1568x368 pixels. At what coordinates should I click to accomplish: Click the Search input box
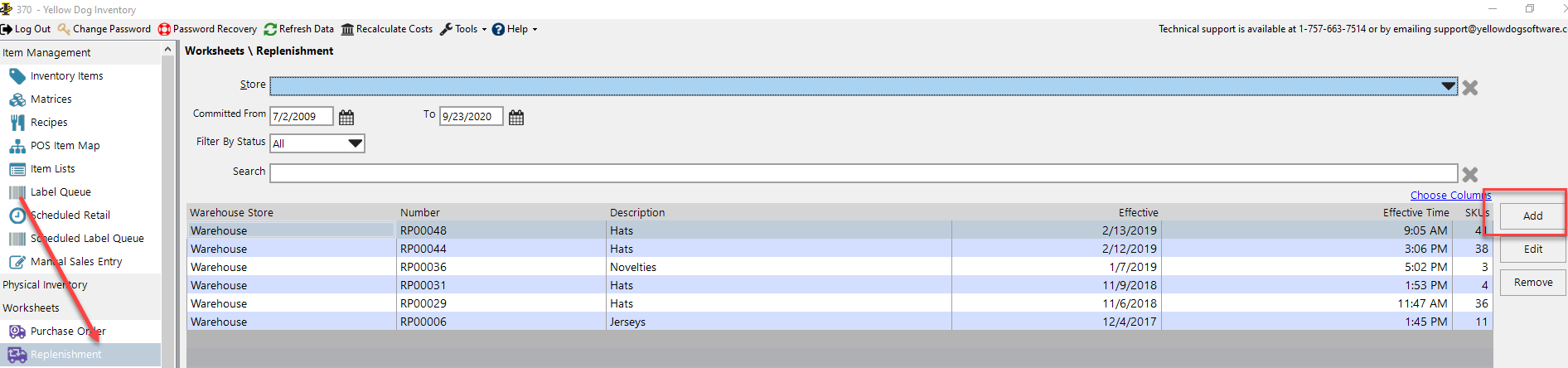coord(864,173)
